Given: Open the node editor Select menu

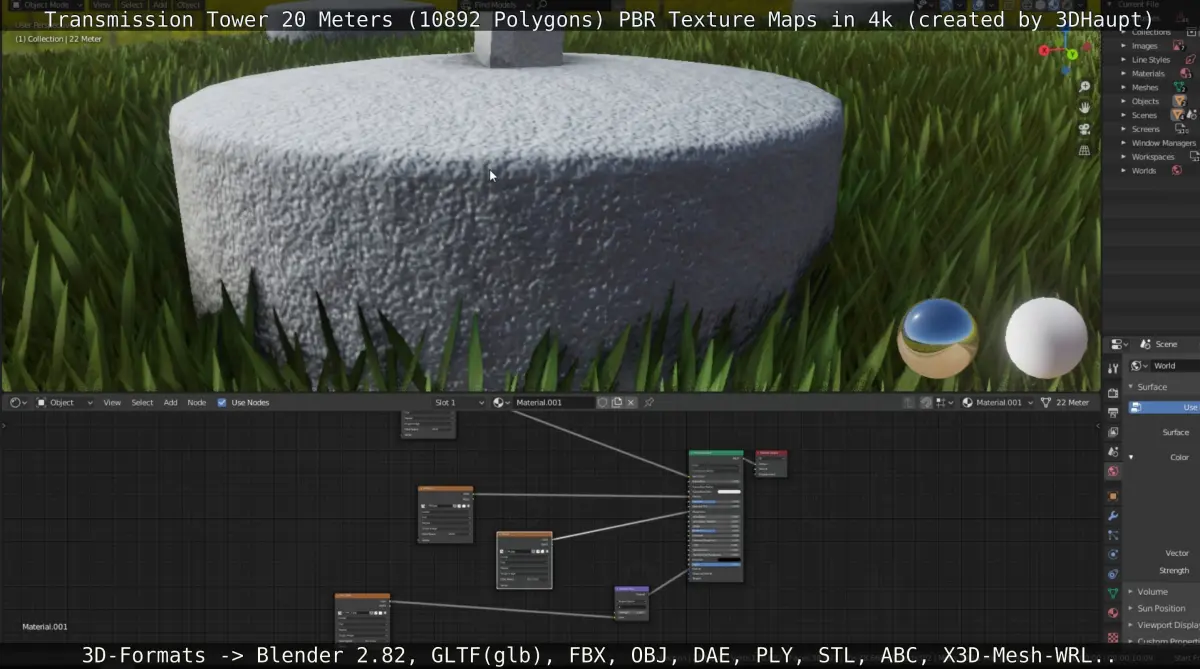Looking at the screenshot, I should (x=142, y=402).
